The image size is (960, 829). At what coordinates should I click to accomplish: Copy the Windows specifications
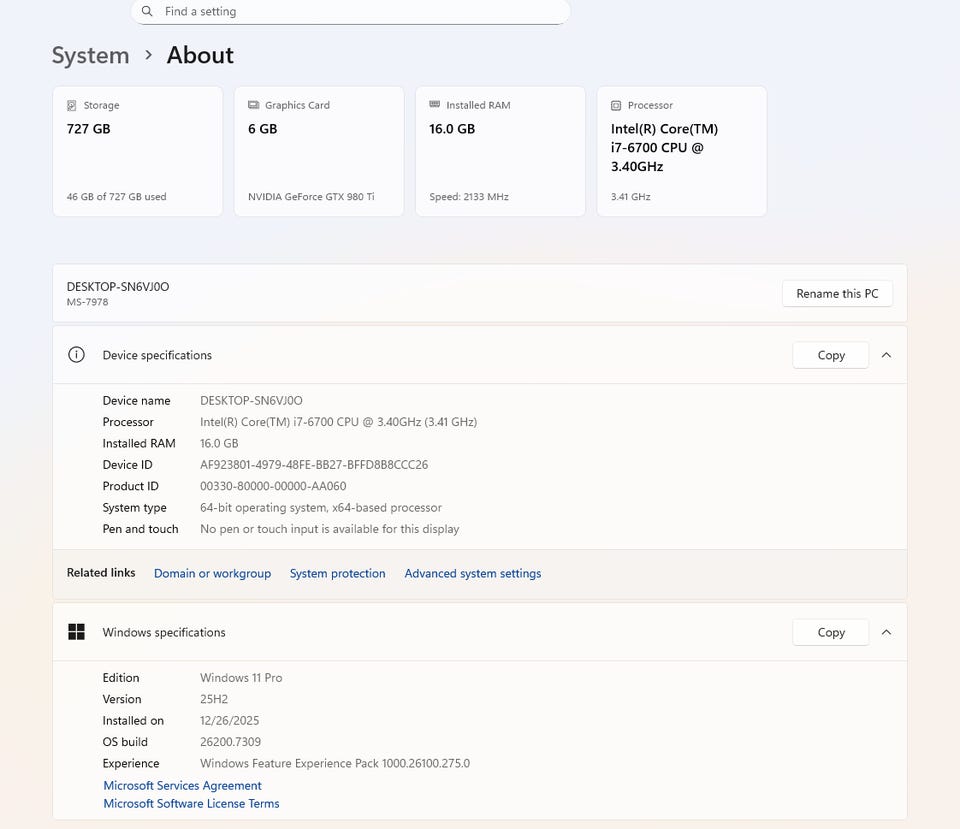[x=830, y=632]
